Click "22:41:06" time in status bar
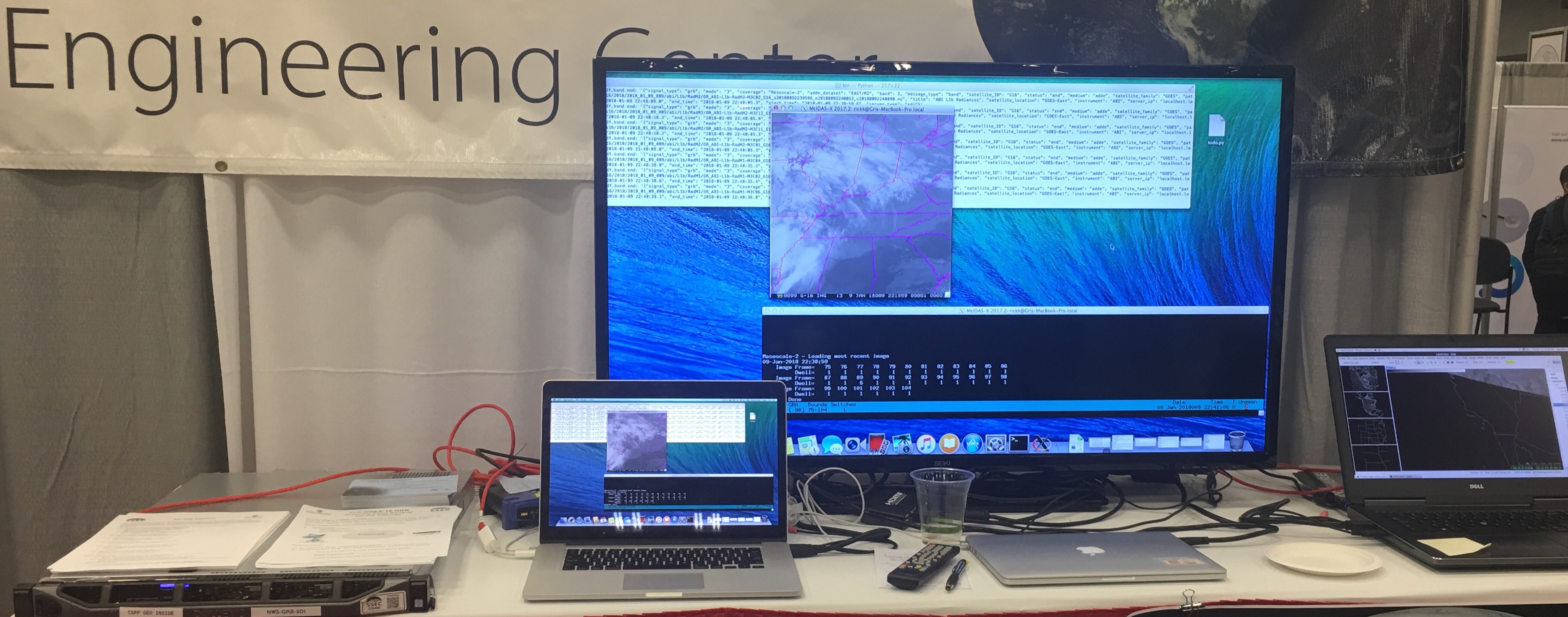Screen dimensions: 1568x617 1217,407
